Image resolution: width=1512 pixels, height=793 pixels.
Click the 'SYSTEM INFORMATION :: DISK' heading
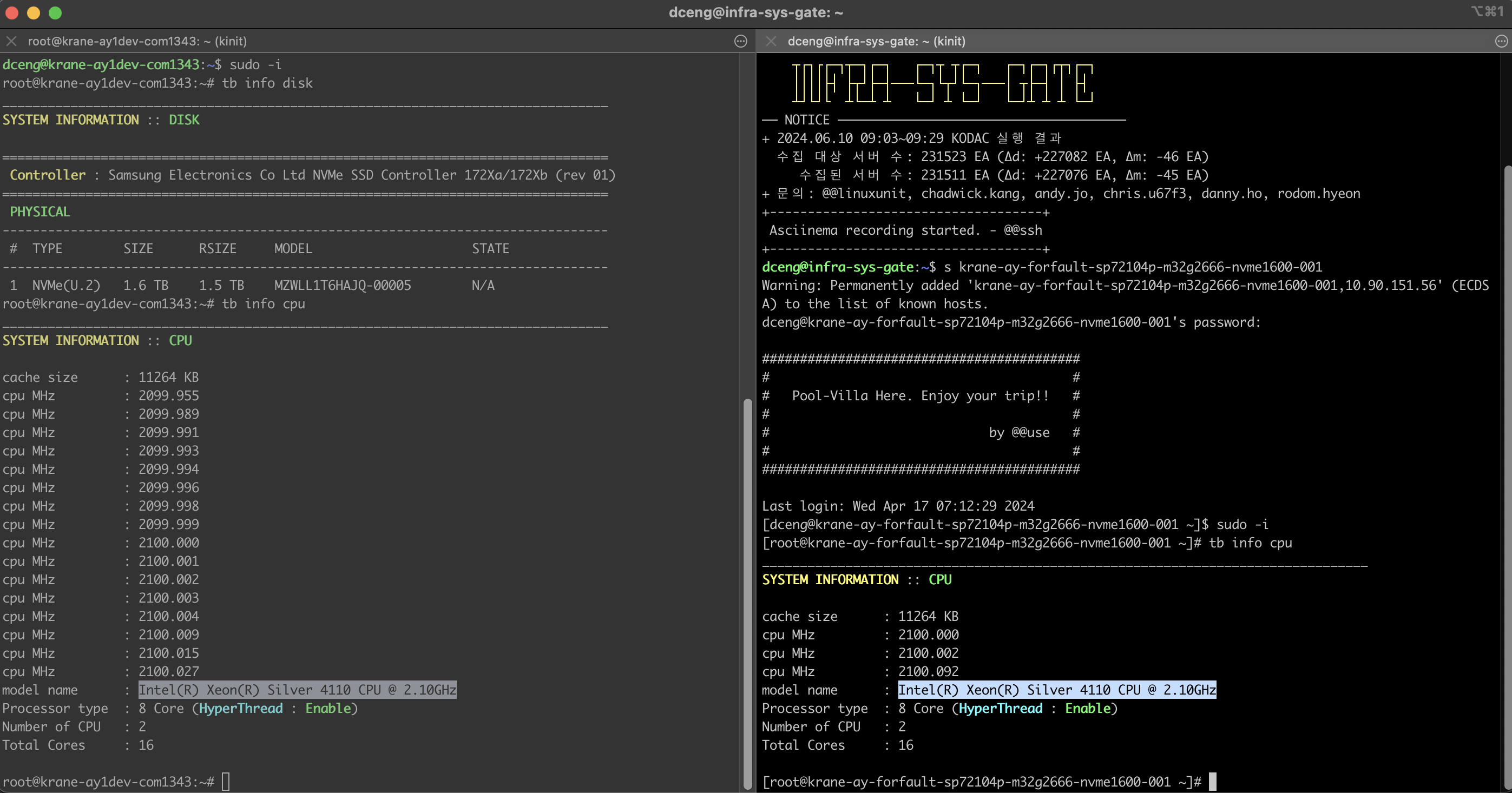click(101, 120)
